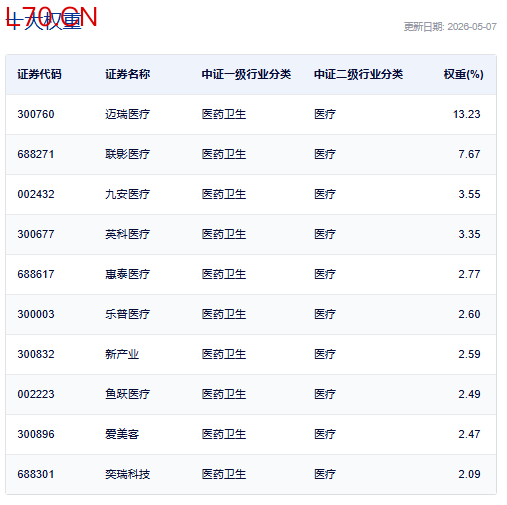Viewport: 507px width, 505px height.
Task: Click the 权重(%) column header
Action: [464, 74]
